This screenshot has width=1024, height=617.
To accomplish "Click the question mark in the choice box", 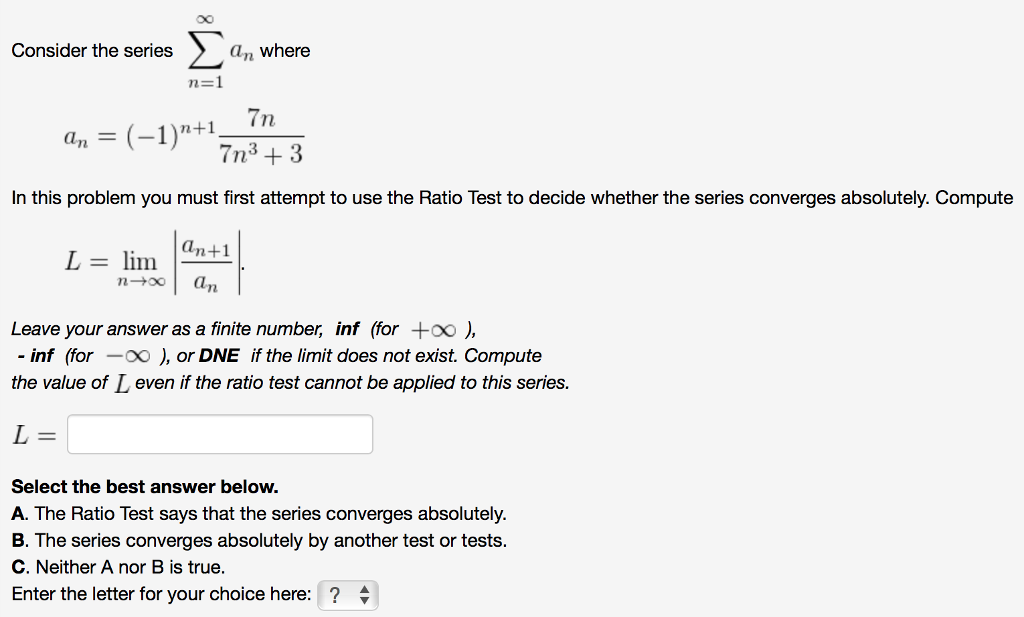I will pos(334,594).
